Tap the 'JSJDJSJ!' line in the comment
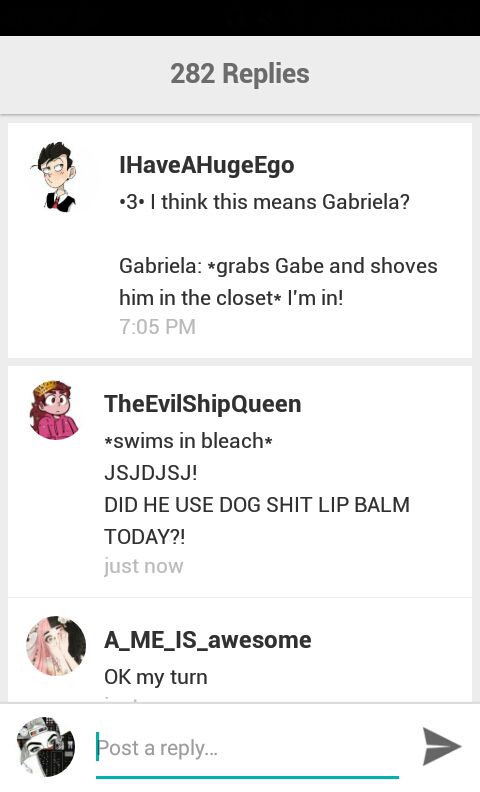The width and height of the screenshot is (480, 792). point(151,473)
